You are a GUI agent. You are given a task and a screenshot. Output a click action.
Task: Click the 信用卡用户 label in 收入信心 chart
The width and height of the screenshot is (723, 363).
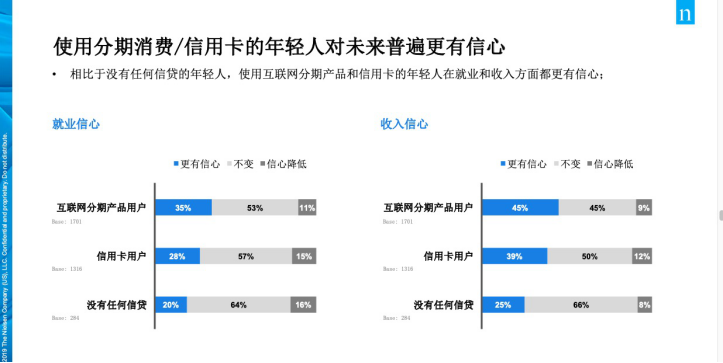click(x=448, y=256)
